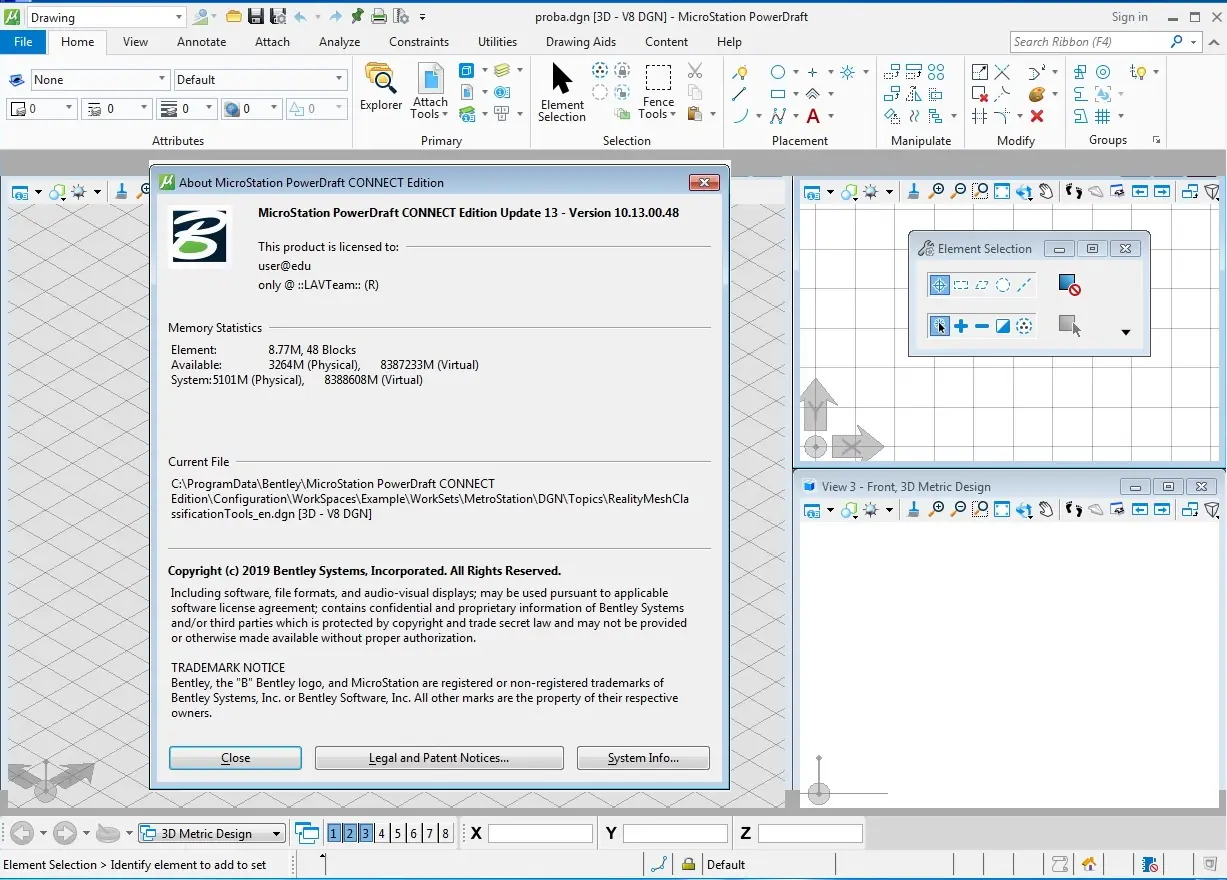This screenshot has width=1227, height=880.
Task: Click Walk footprints icon in View 3 toolbar
Action: [1074, 510]
